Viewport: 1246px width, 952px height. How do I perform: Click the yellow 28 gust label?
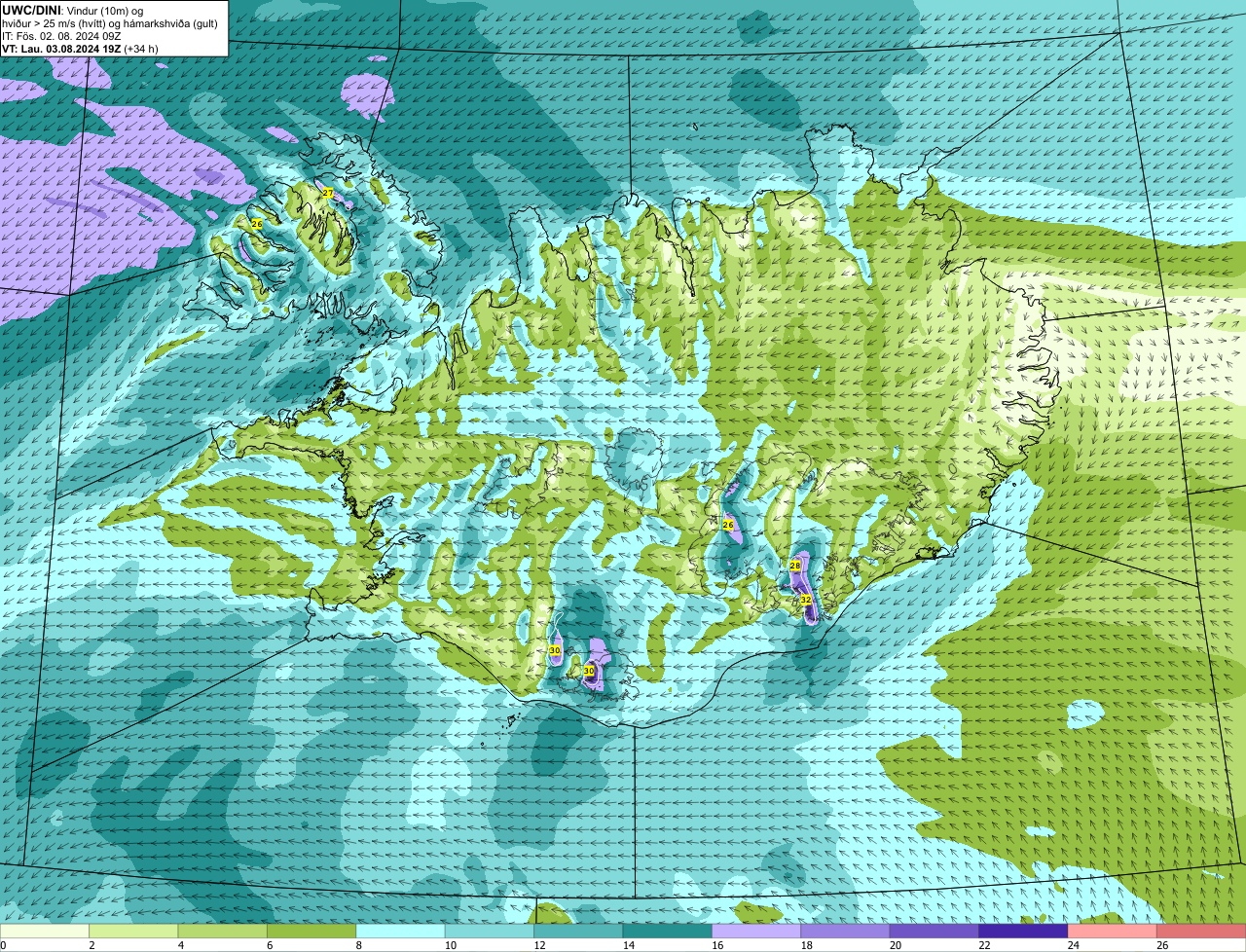click(794, 566)
